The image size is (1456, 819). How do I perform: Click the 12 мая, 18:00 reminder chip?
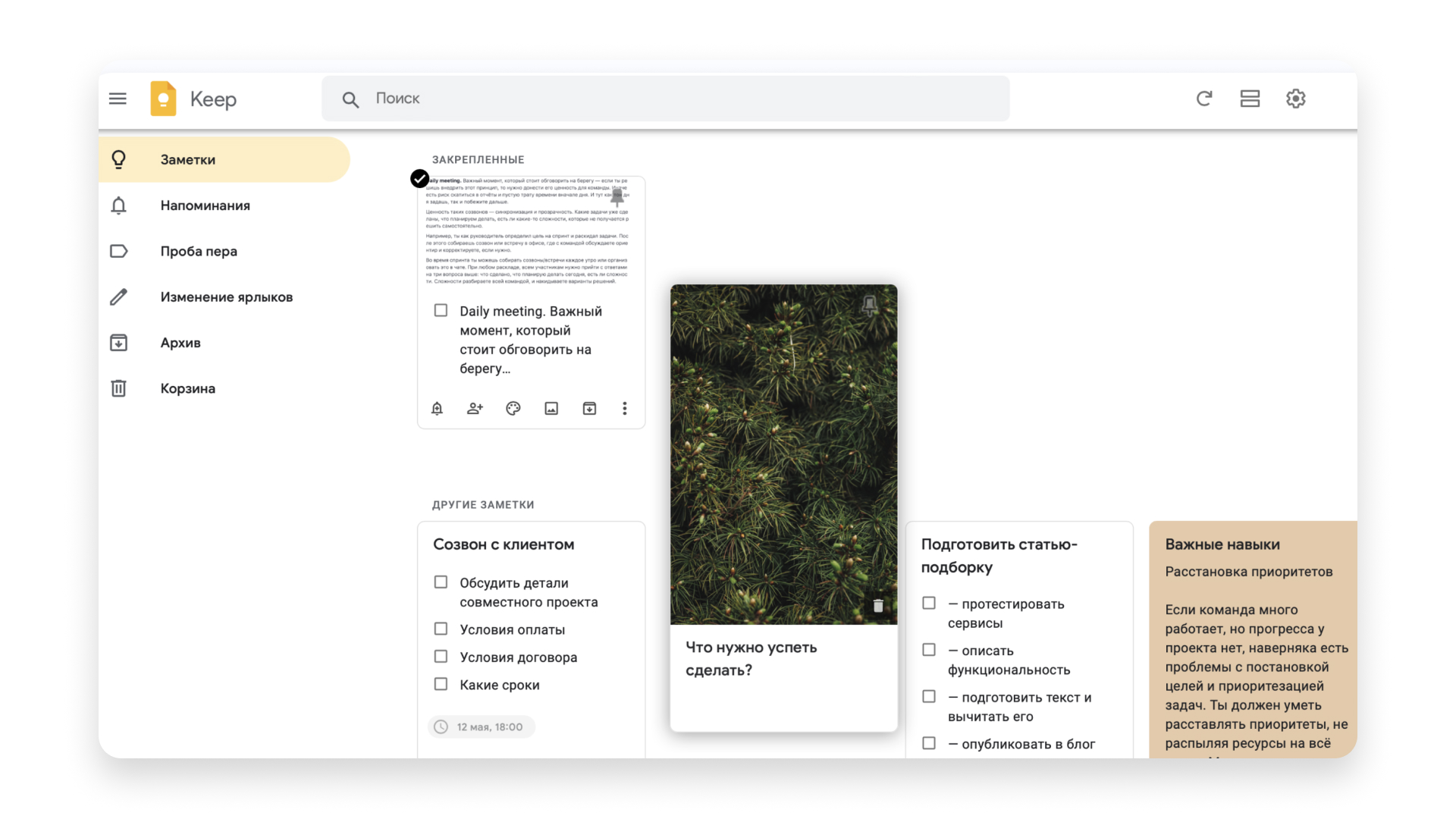(482, 726)
